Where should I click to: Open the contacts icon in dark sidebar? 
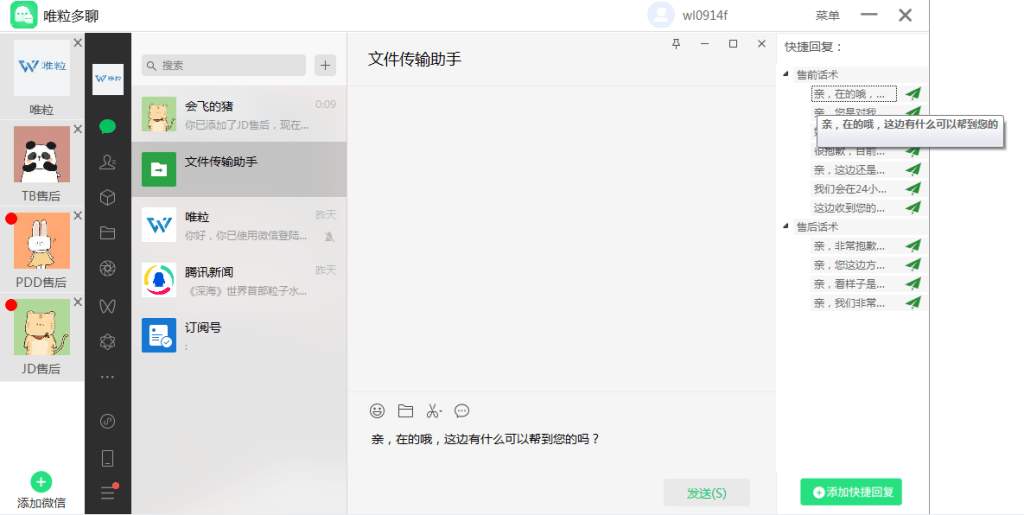pyautogui.click(x=107, y=163)
